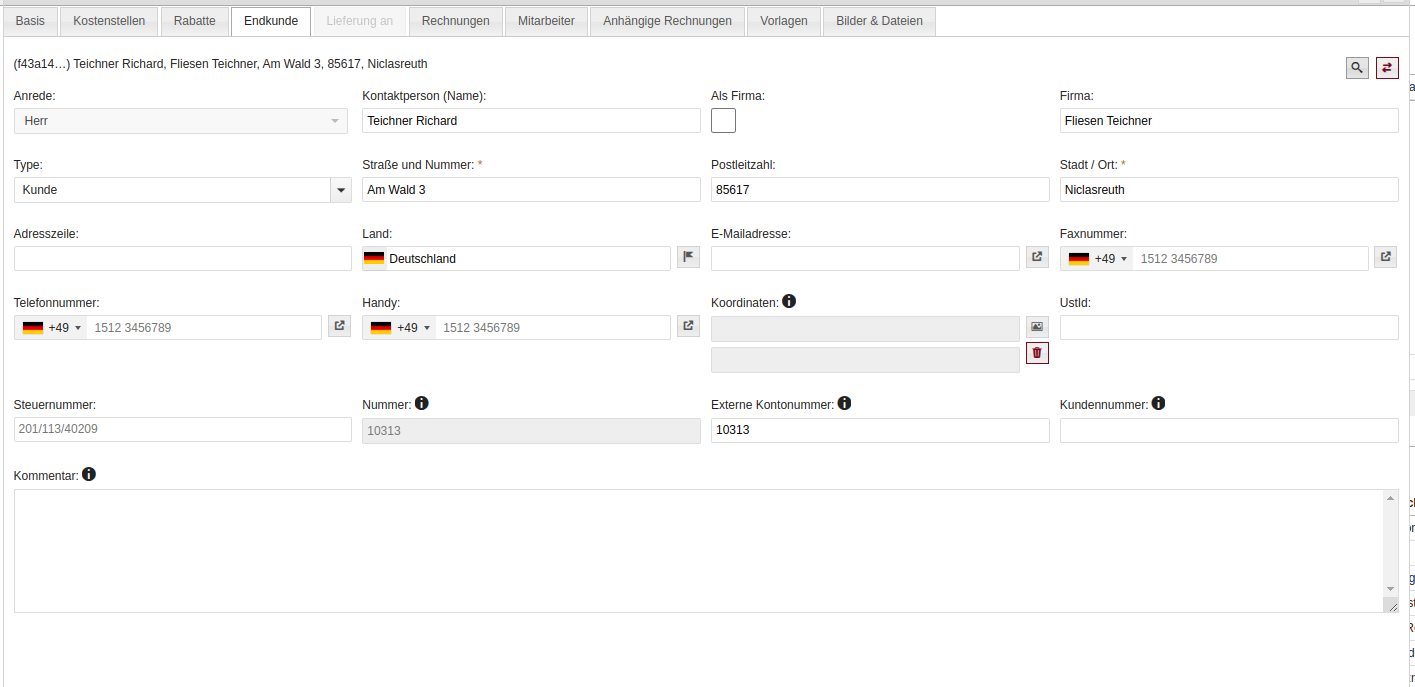Click into the Externe Kontonummer field
The image size is (1415, 687).
879,430
